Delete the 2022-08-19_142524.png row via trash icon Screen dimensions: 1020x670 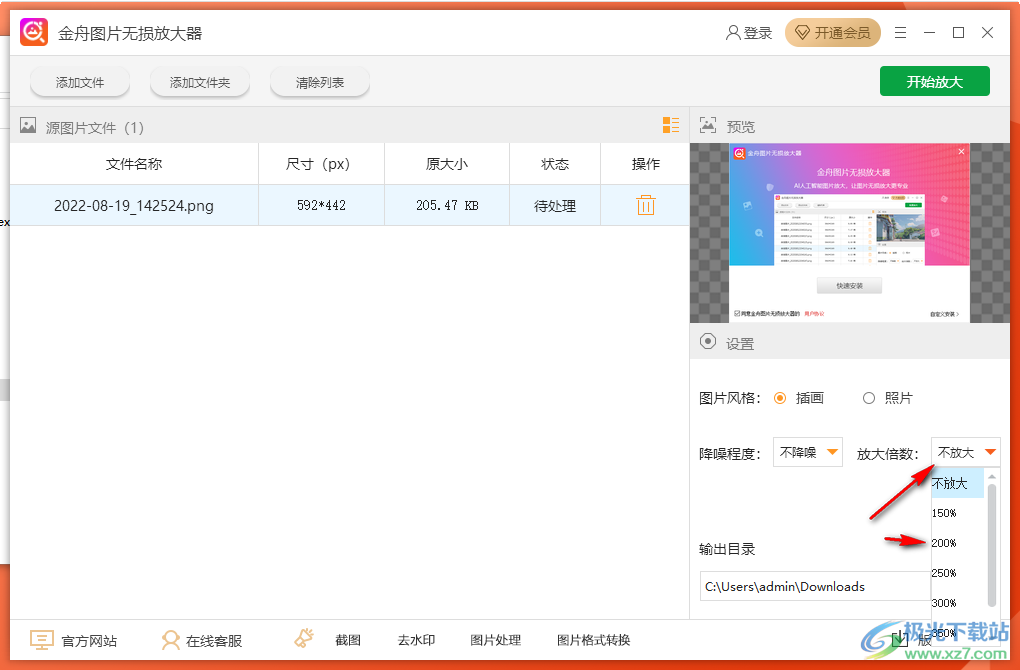(x=645, y=205)
